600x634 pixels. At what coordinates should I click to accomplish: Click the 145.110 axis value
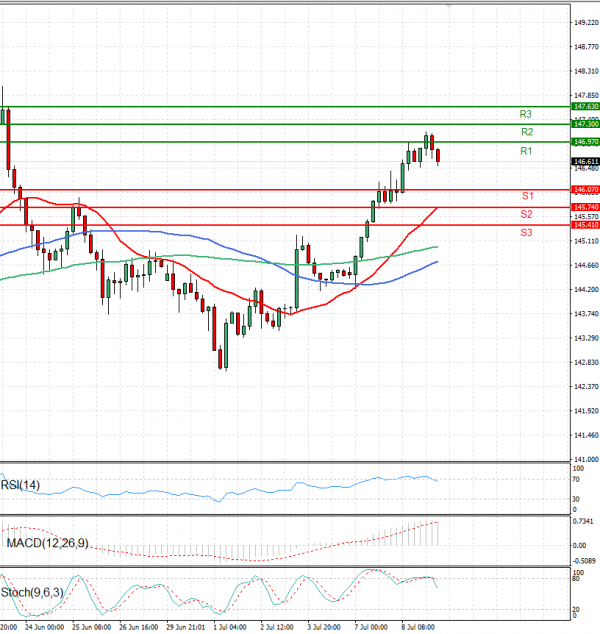[586, 241]
